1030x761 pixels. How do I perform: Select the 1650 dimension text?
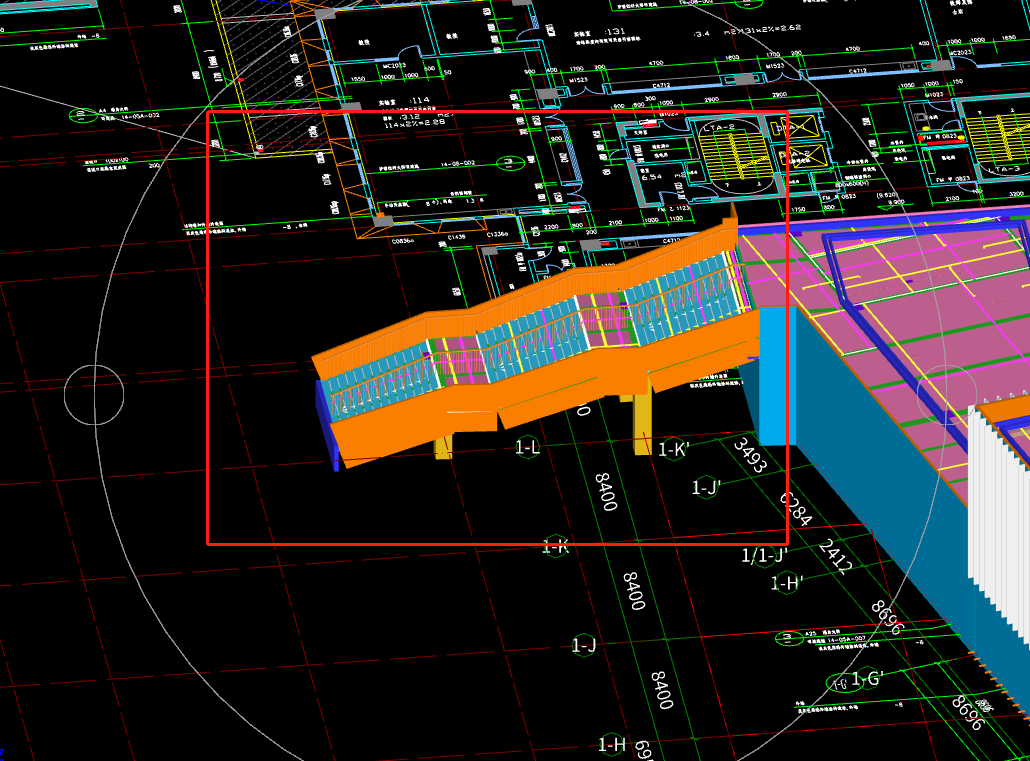pos(1009,39)
